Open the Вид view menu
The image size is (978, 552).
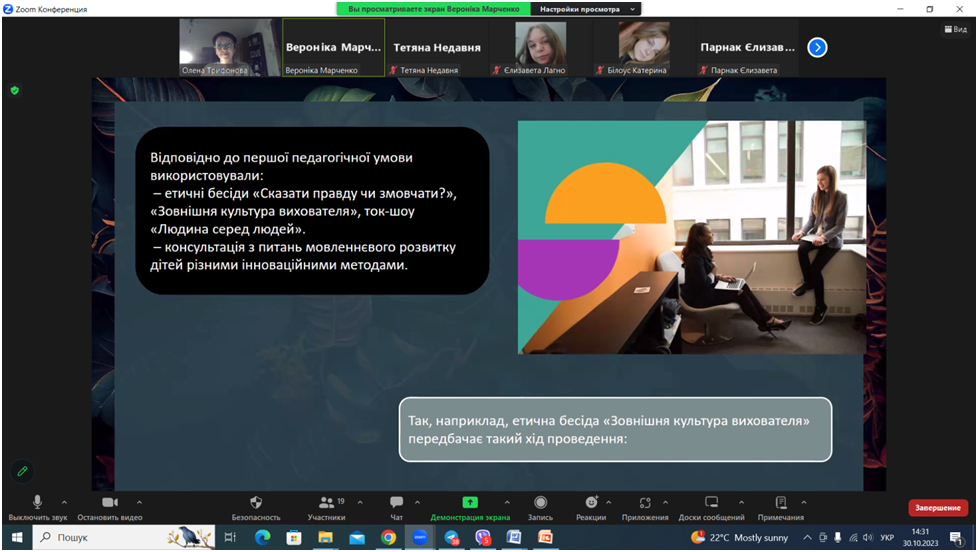click(x=955, y=30)
